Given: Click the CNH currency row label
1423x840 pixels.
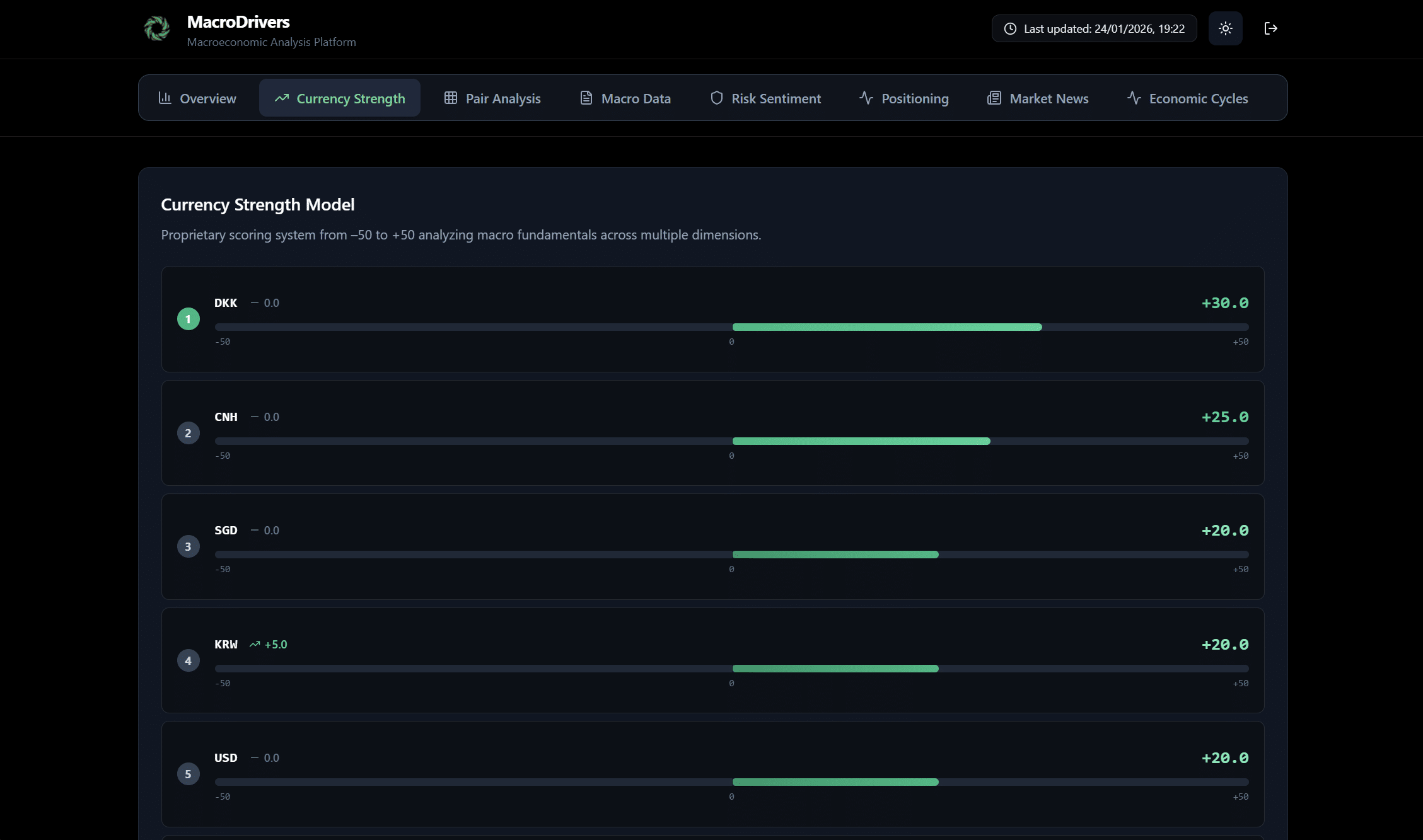Looking at the screenshot, I should coord(226,417).
